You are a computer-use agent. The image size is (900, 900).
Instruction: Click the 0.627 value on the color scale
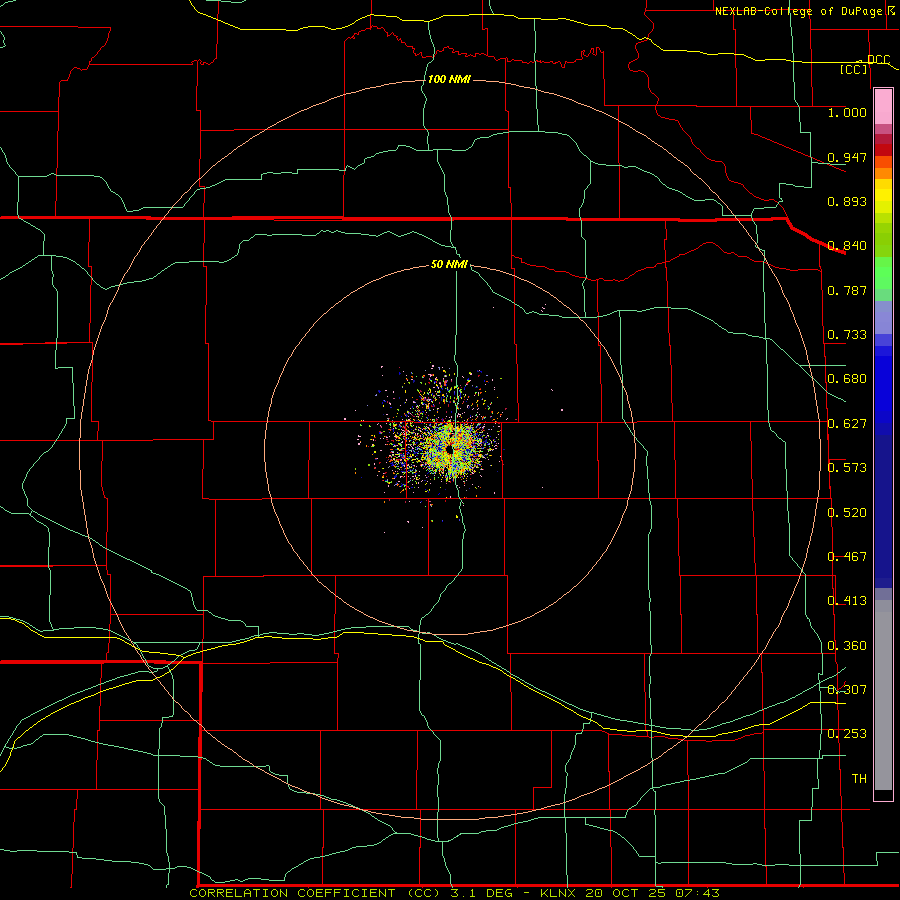point(847,424)
